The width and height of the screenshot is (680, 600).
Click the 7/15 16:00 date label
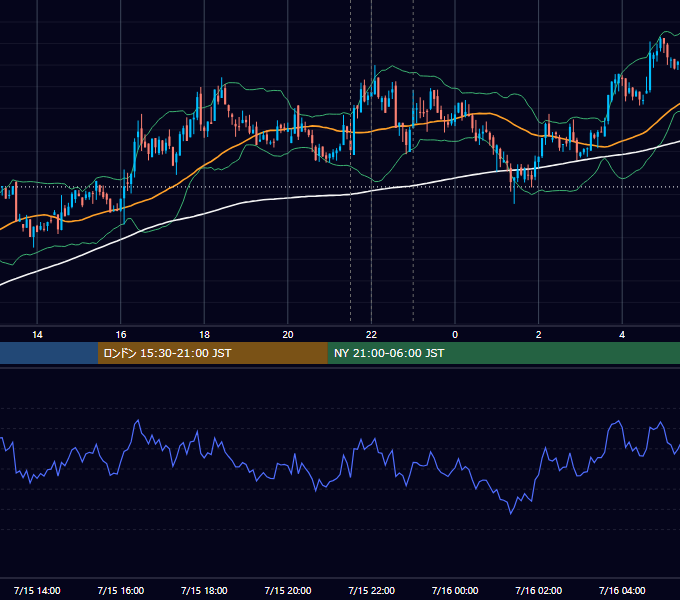tap(121, 590)
